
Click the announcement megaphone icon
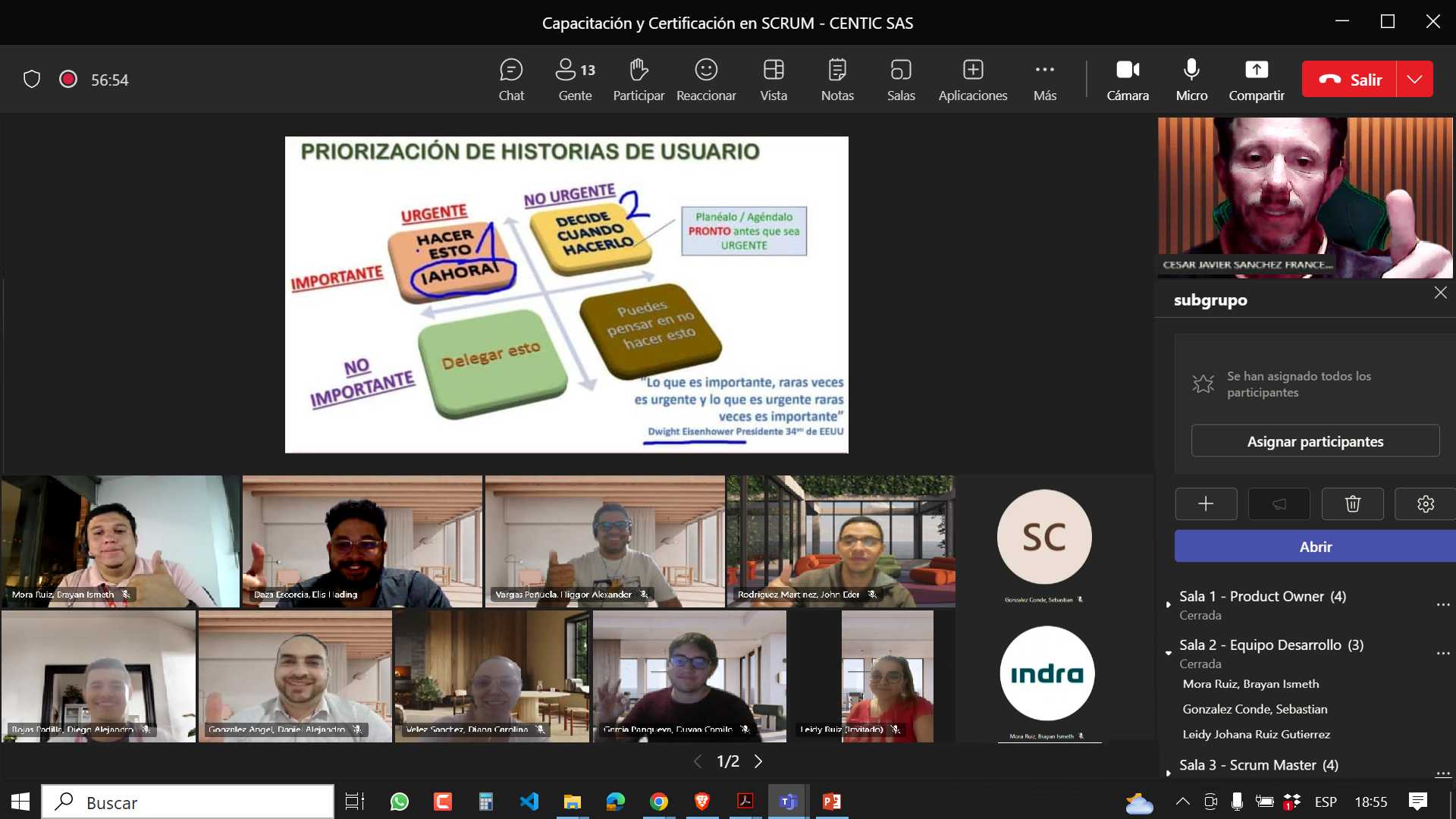[1279, 504]
